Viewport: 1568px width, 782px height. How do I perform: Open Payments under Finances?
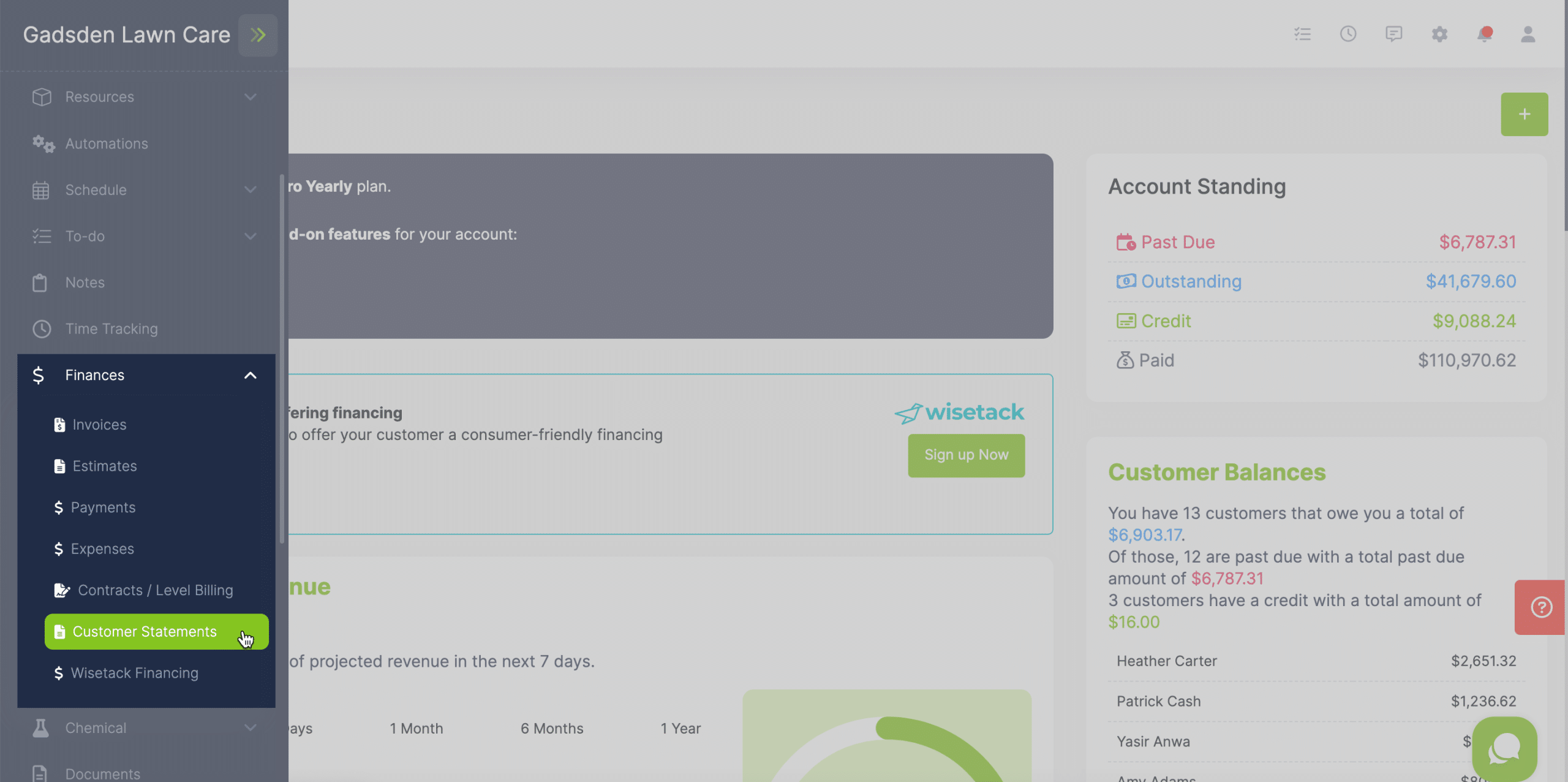(x=103, y=507)
